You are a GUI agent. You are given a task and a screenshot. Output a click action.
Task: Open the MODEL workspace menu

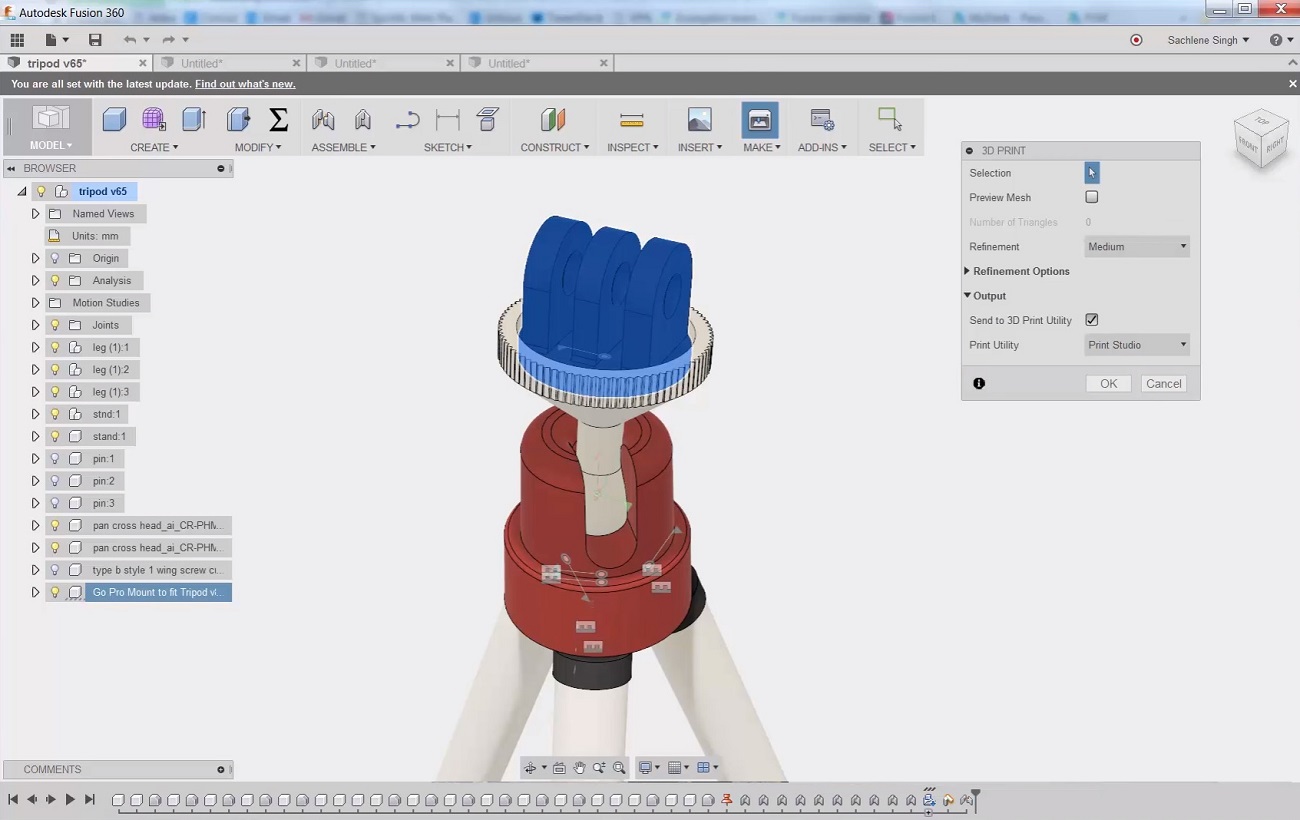(x=49, y=146)
